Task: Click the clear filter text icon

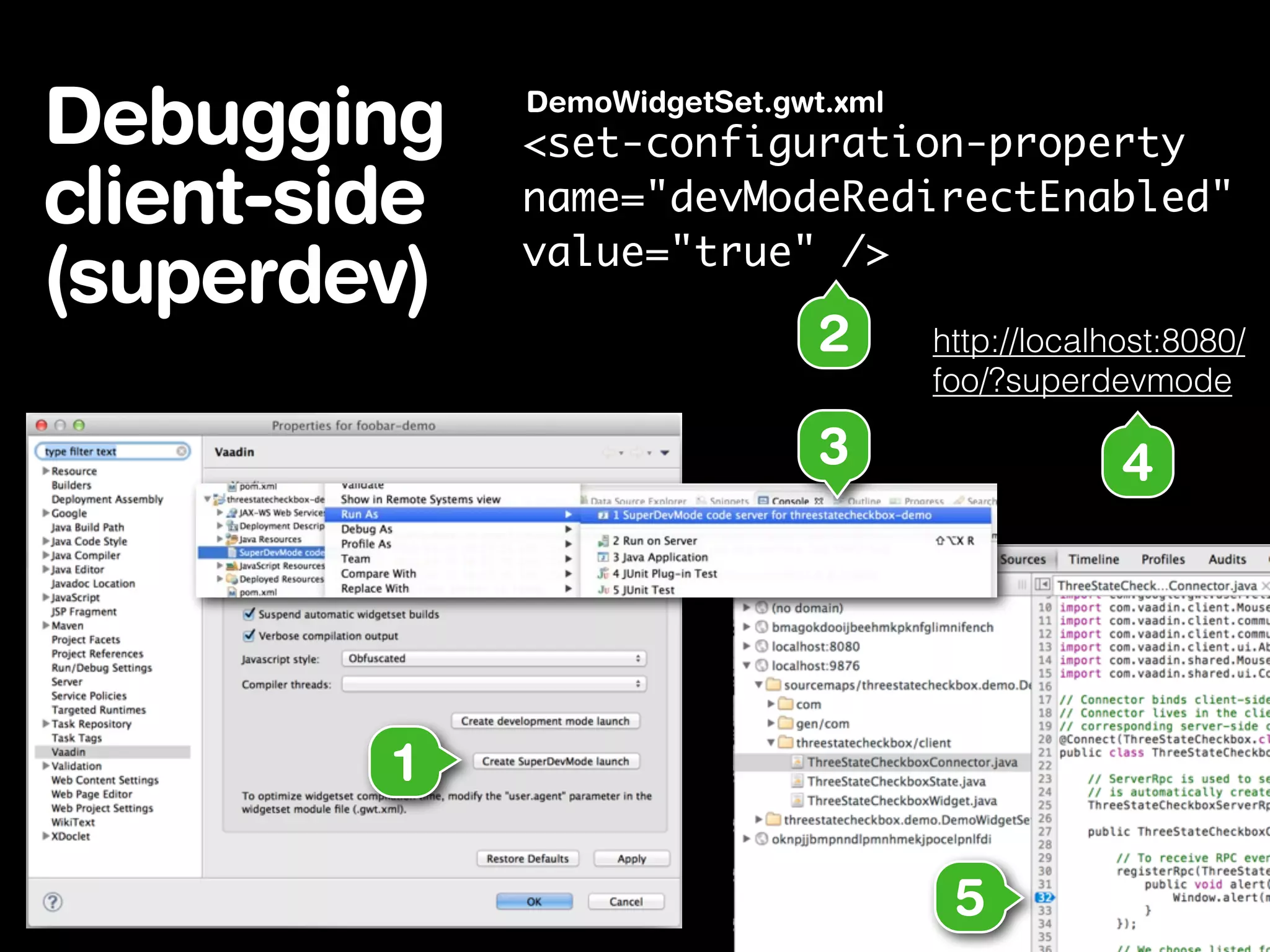Action: [181, 451]
